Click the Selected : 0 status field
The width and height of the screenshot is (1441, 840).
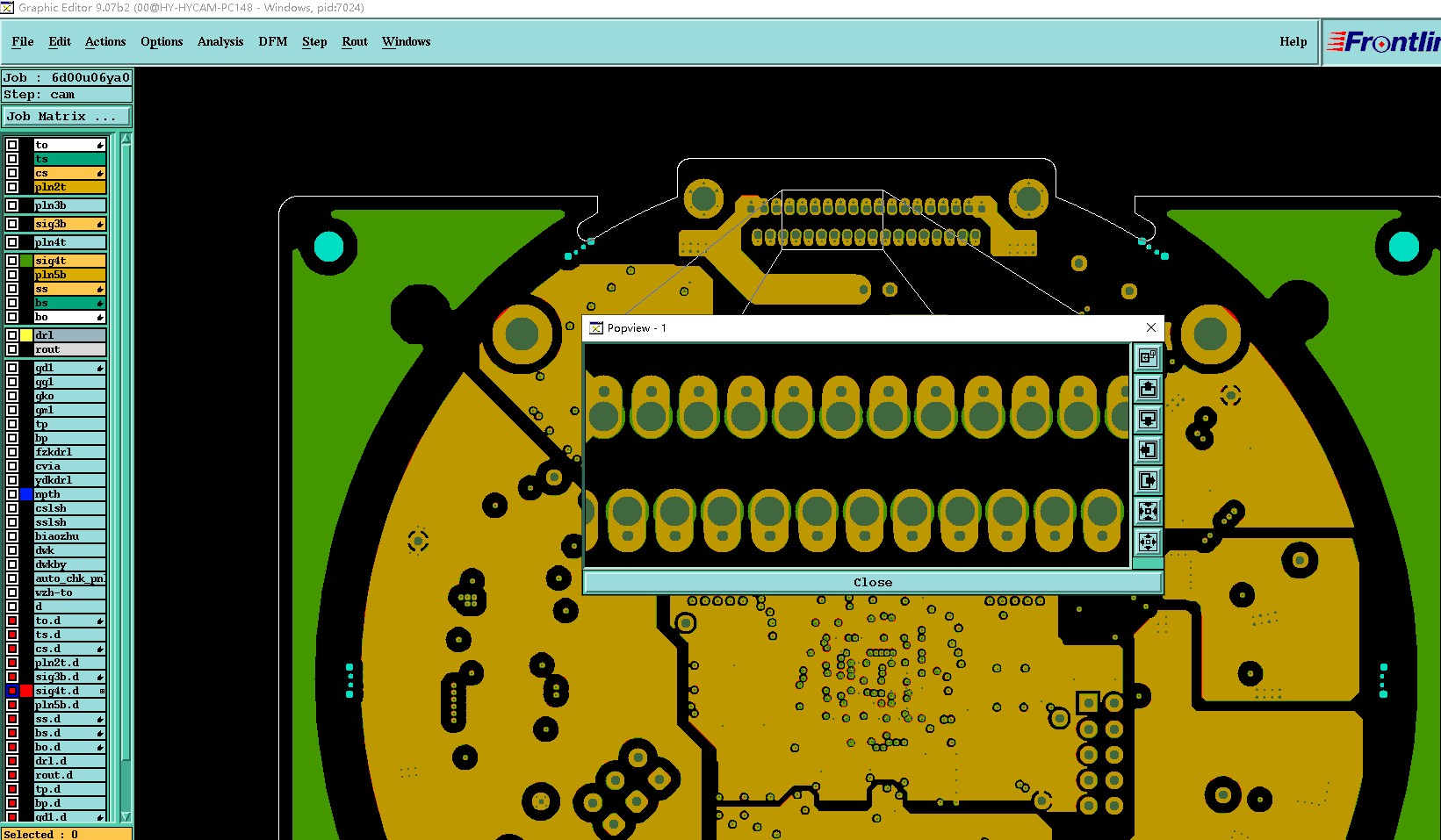coord(67,834)
